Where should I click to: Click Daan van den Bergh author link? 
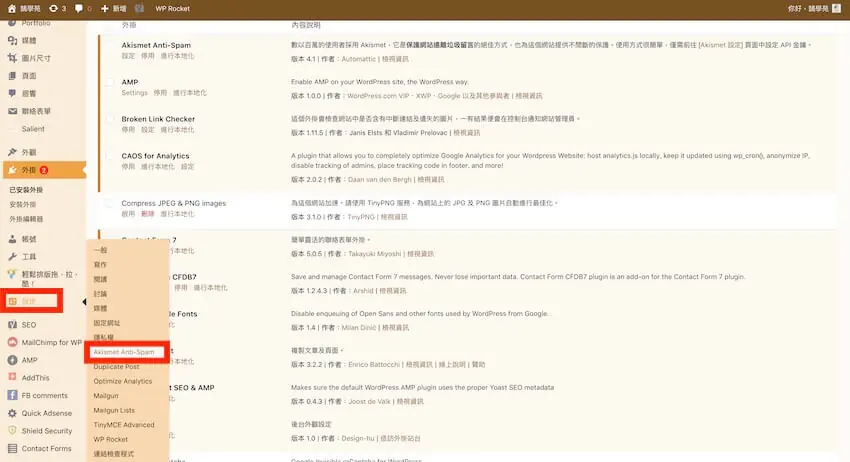(379, 179)
